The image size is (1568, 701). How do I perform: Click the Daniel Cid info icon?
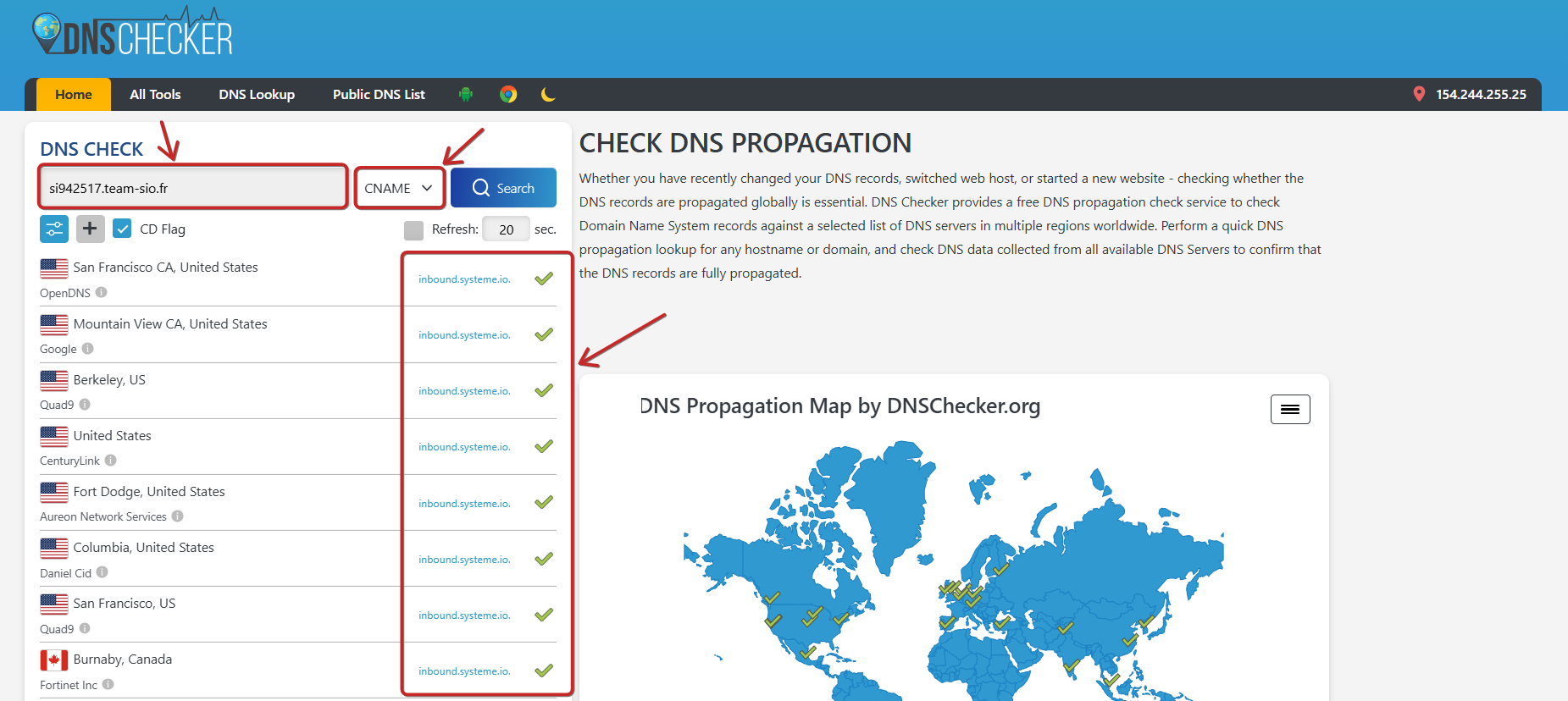click(103, 571)
